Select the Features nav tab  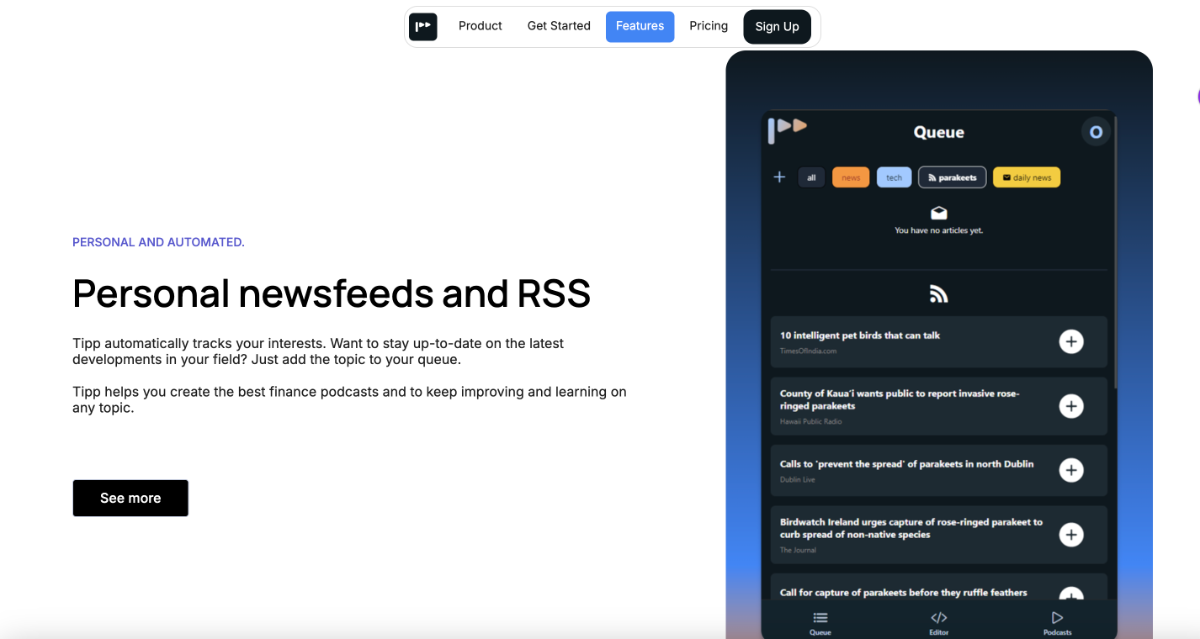coord(640,26)
